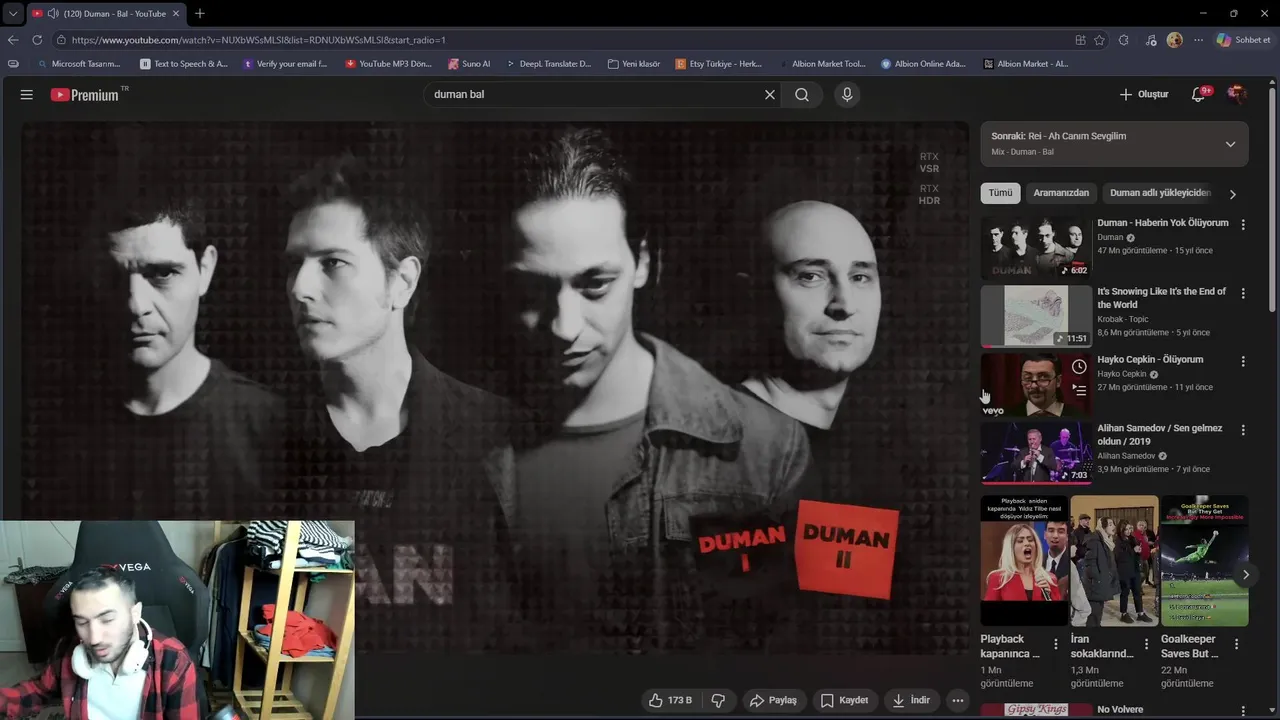Add Hayko Cepkin video to Watch later
Image resolution: width=1280 pixels, height=720 pixels.
coord(1079,367)
